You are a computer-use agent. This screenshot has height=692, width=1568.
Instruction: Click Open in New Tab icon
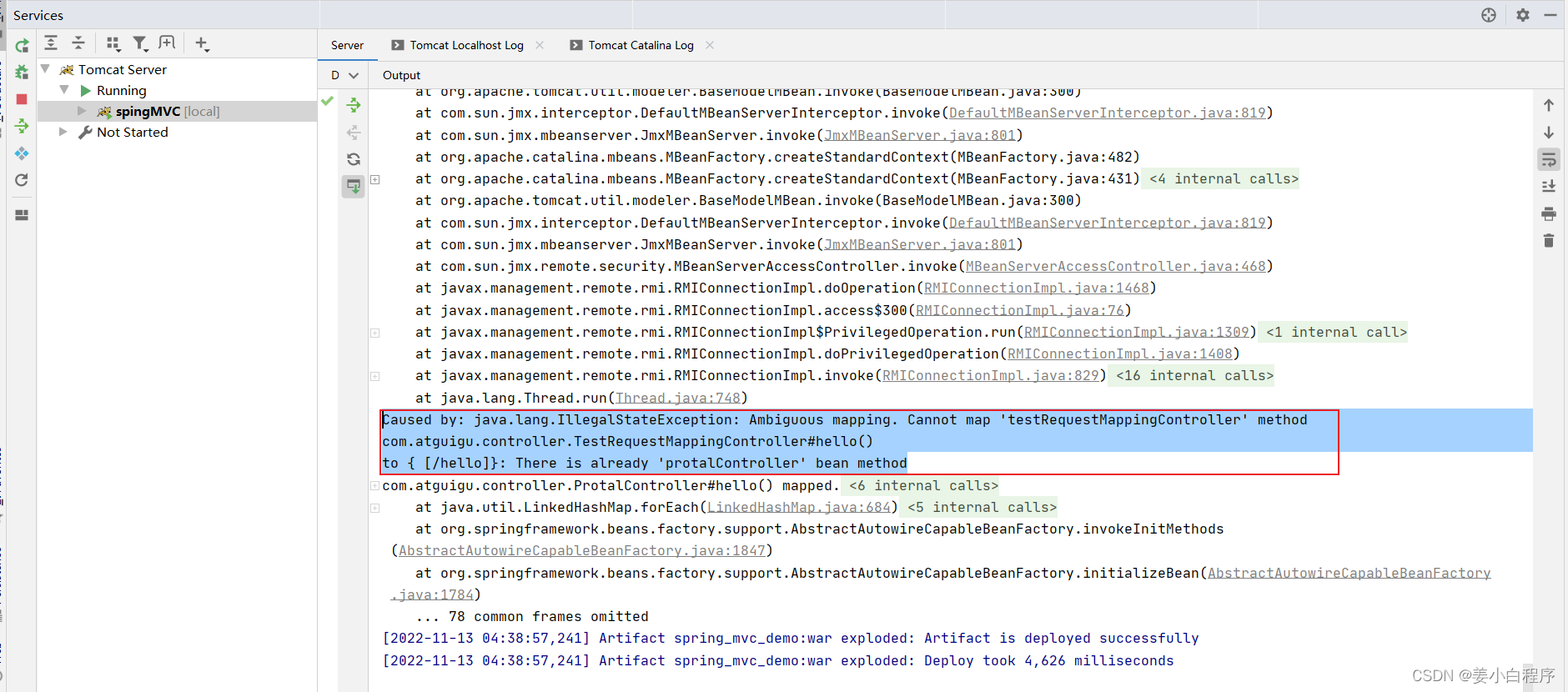167,43
